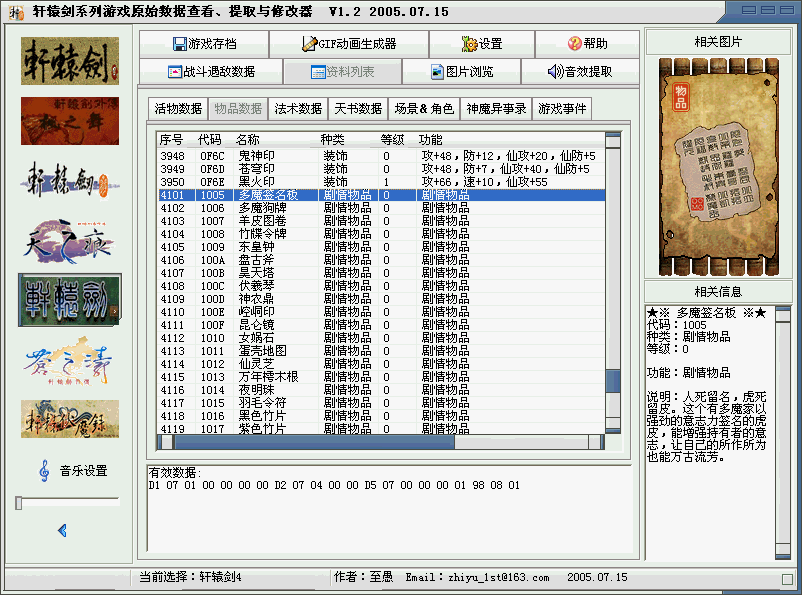The image size is (802, 595).
Task: Open the GIF动画生成器 tool
Action: tap(349, 44)
